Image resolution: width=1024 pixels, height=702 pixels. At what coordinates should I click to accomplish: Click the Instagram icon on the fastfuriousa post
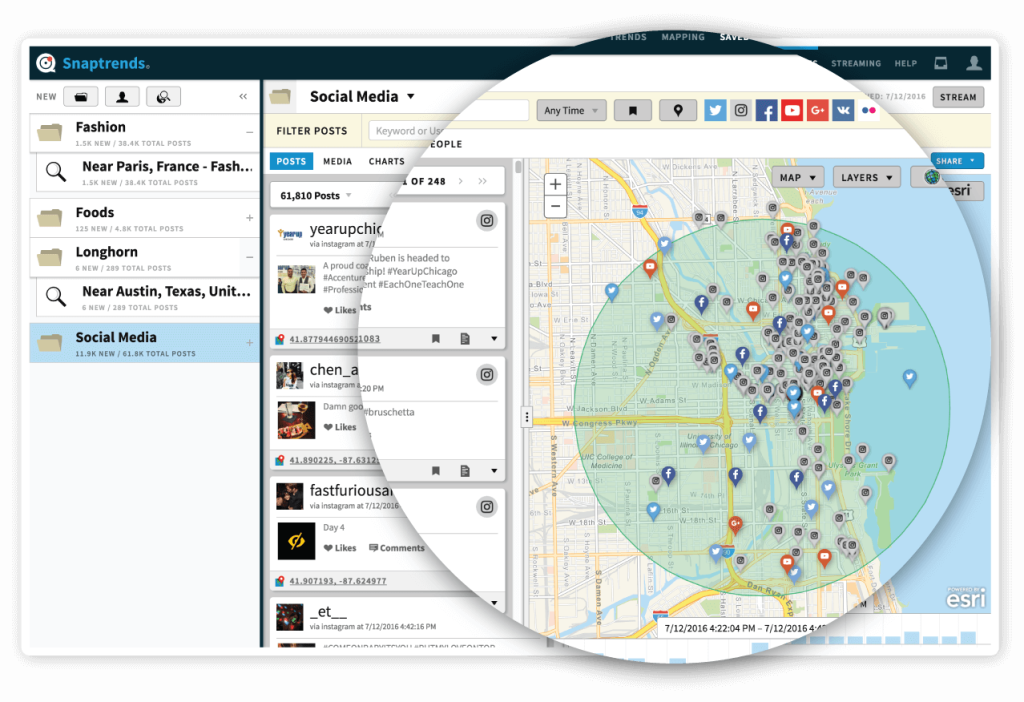tap(487, 507)
